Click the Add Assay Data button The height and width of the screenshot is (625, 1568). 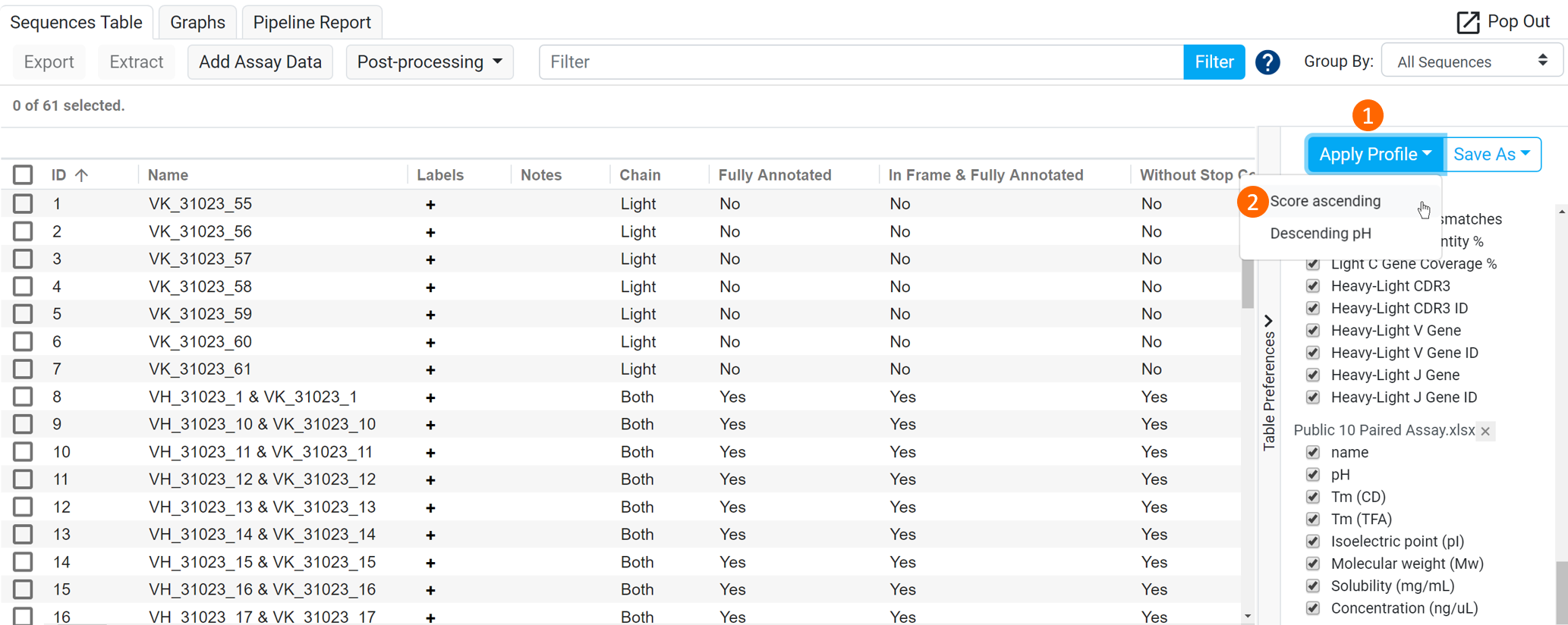coord(260,62)
